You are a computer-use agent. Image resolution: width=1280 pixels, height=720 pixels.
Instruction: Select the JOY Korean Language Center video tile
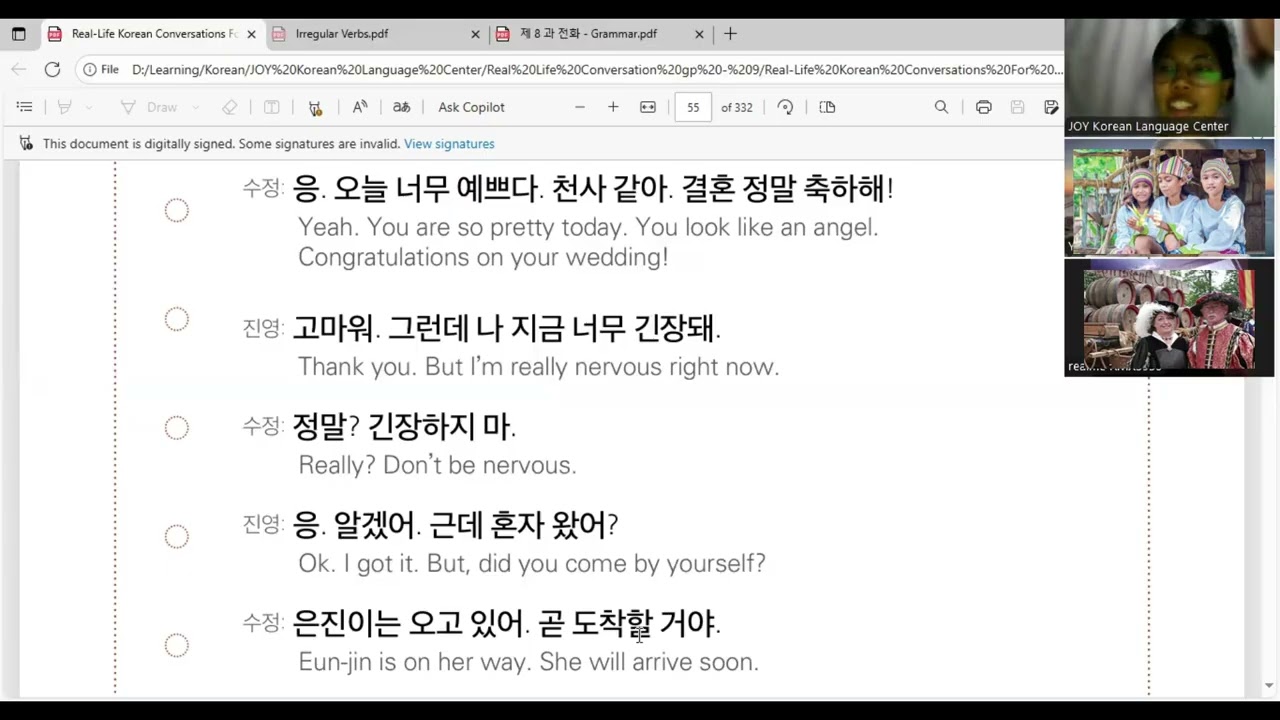1169,76
